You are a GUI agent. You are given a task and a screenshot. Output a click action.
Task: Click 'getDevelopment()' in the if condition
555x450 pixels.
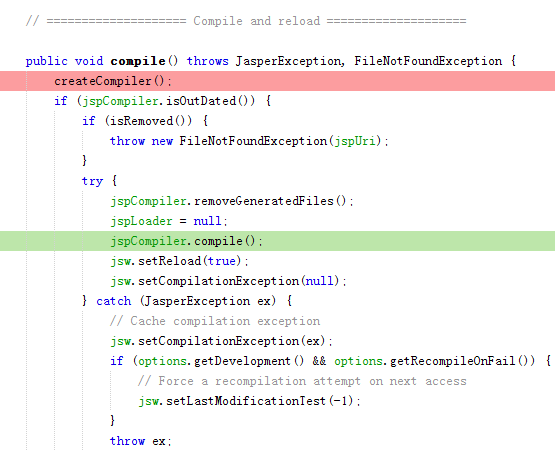[249, 361]
